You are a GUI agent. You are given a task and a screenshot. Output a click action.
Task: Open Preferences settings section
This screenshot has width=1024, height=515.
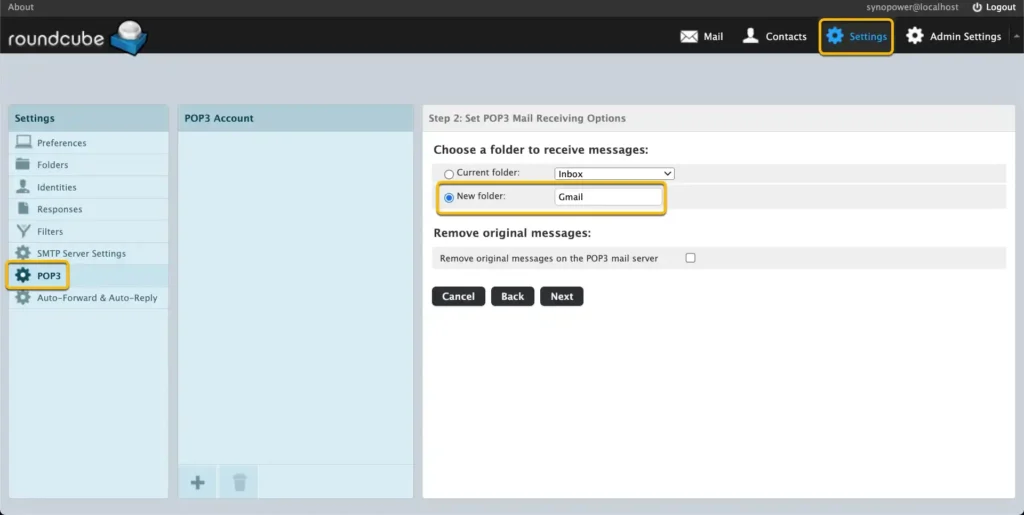pyautogui.click(x=88, y=142)
